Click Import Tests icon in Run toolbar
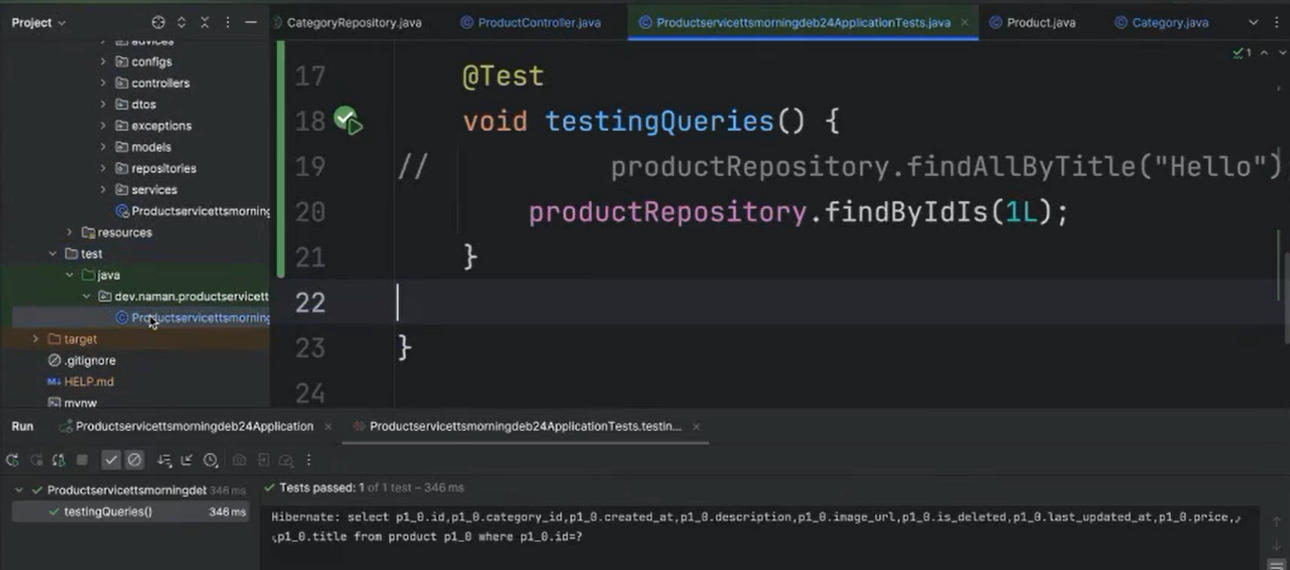Screen dimensions: 1290x570 (263, 460)
